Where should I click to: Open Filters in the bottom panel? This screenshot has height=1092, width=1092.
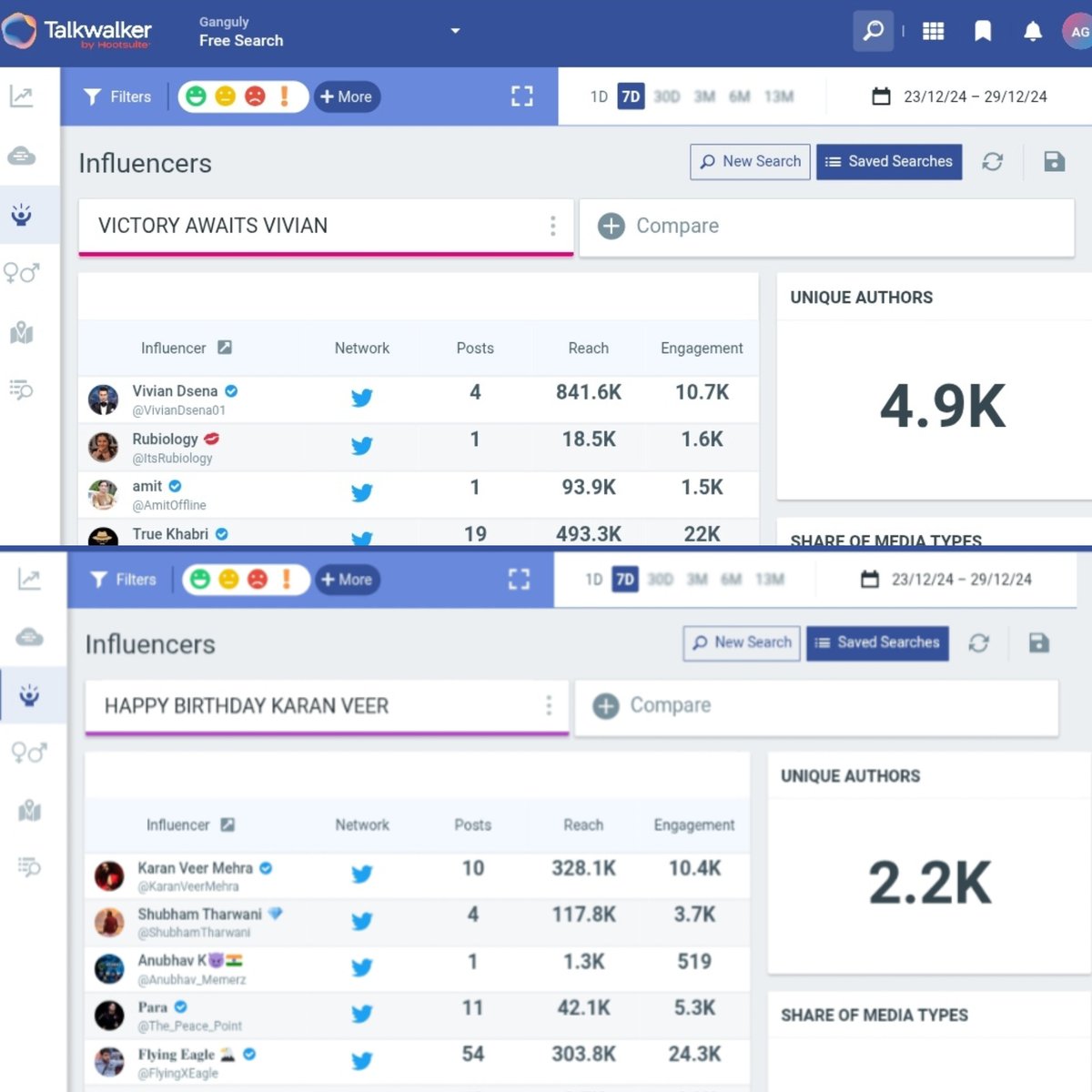tap(124, 580)
